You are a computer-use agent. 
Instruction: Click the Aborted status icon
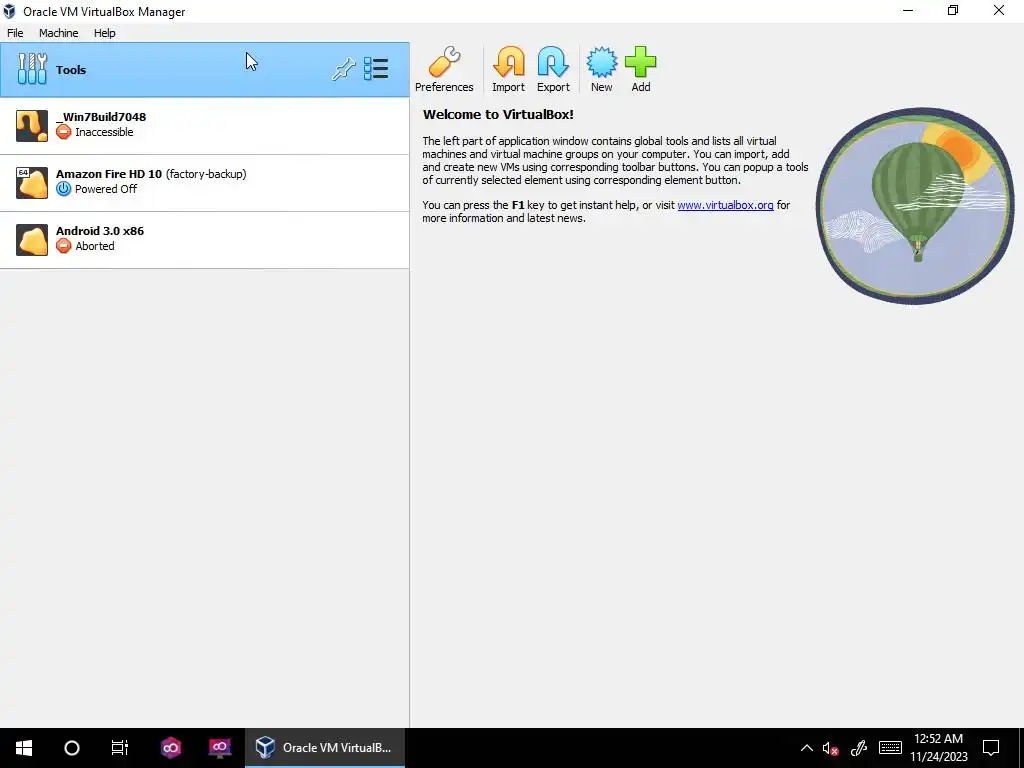[x=63, y=246]
